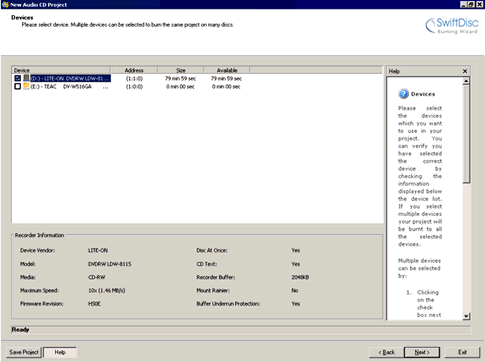Viewport: 485px width, 362px height.
Task: Click Model value DVDRW LDW-811S
Action: pos(110,264)
